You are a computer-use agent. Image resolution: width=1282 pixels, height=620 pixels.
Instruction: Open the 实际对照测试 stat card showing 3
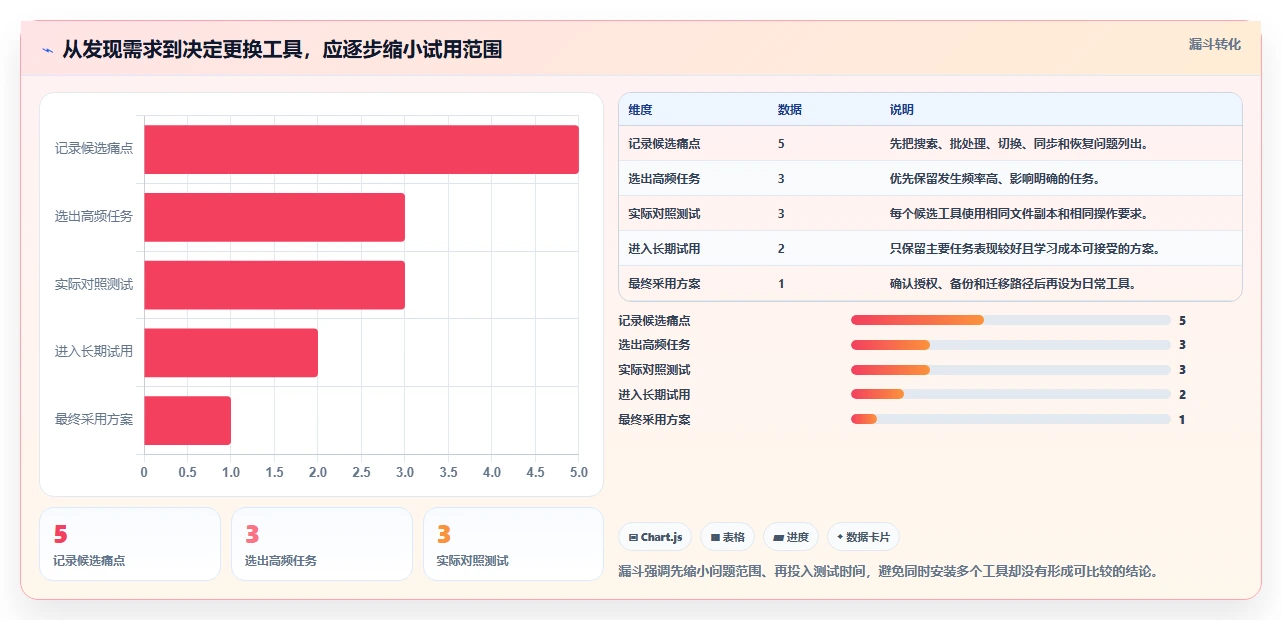click(x=514, y=544)
